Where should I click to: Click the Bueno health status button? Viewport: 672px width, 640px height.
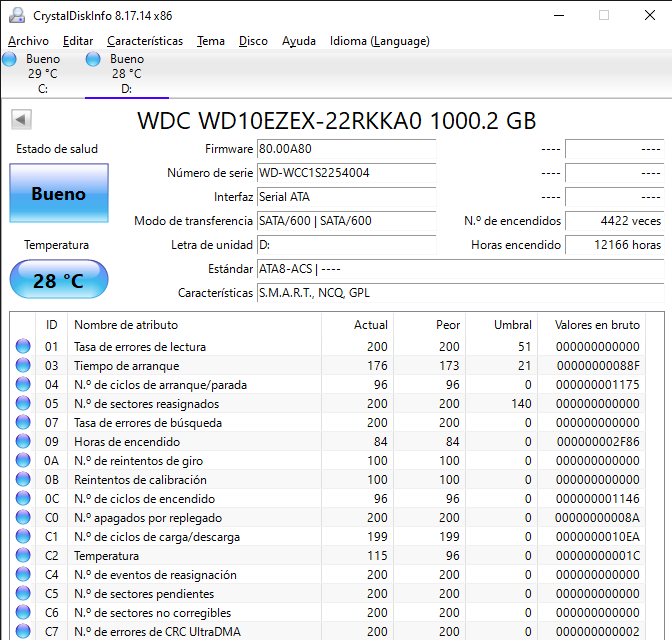pos(59,193)
